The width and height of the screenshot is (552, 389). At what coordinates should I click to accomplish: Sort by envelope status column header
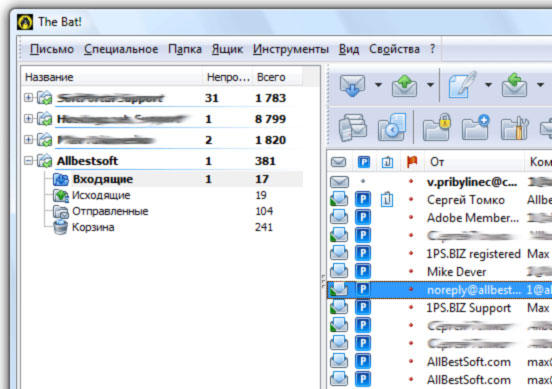[338, 162]
